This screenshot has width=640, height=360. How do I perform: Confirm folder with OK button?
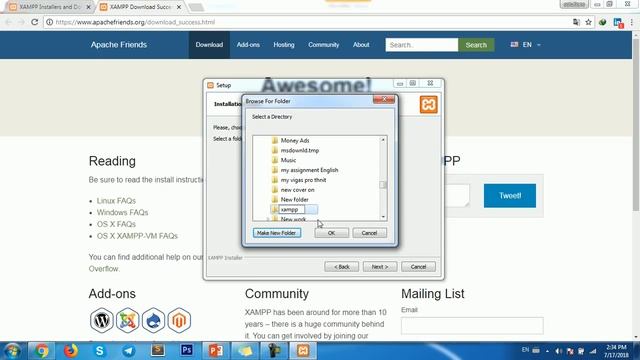[x=331, y=233]
